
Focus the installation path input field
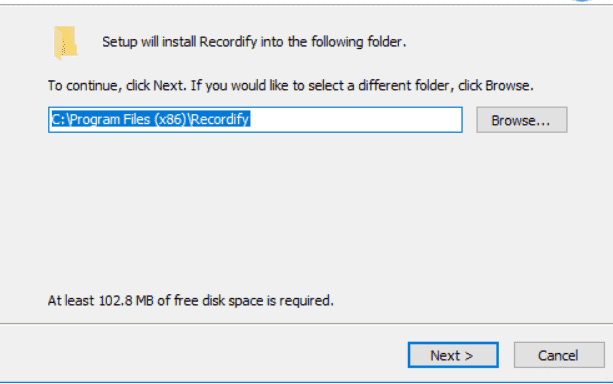tap(255, 120)
